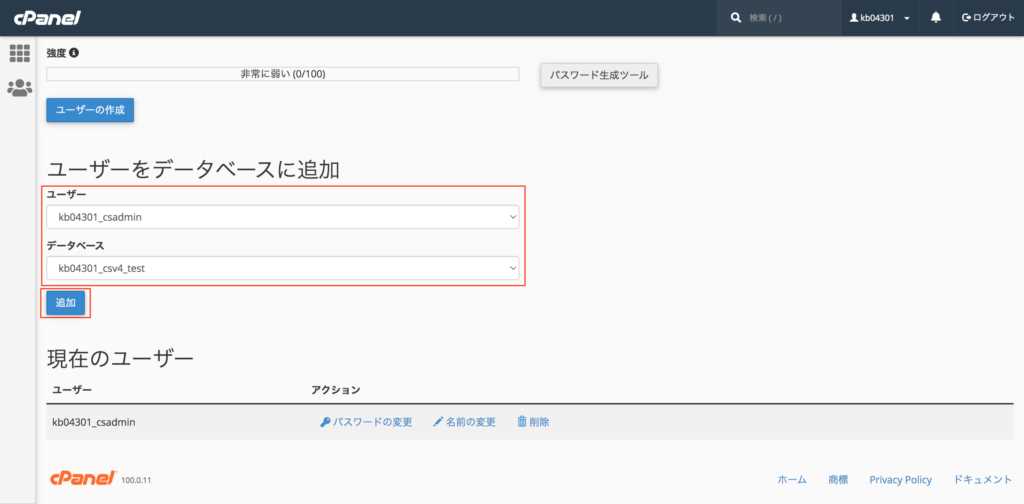Image resolution: width=1024 pixels, height=504 pixels.
Task: Click the password strength meter bar
Action: point(283,74)
